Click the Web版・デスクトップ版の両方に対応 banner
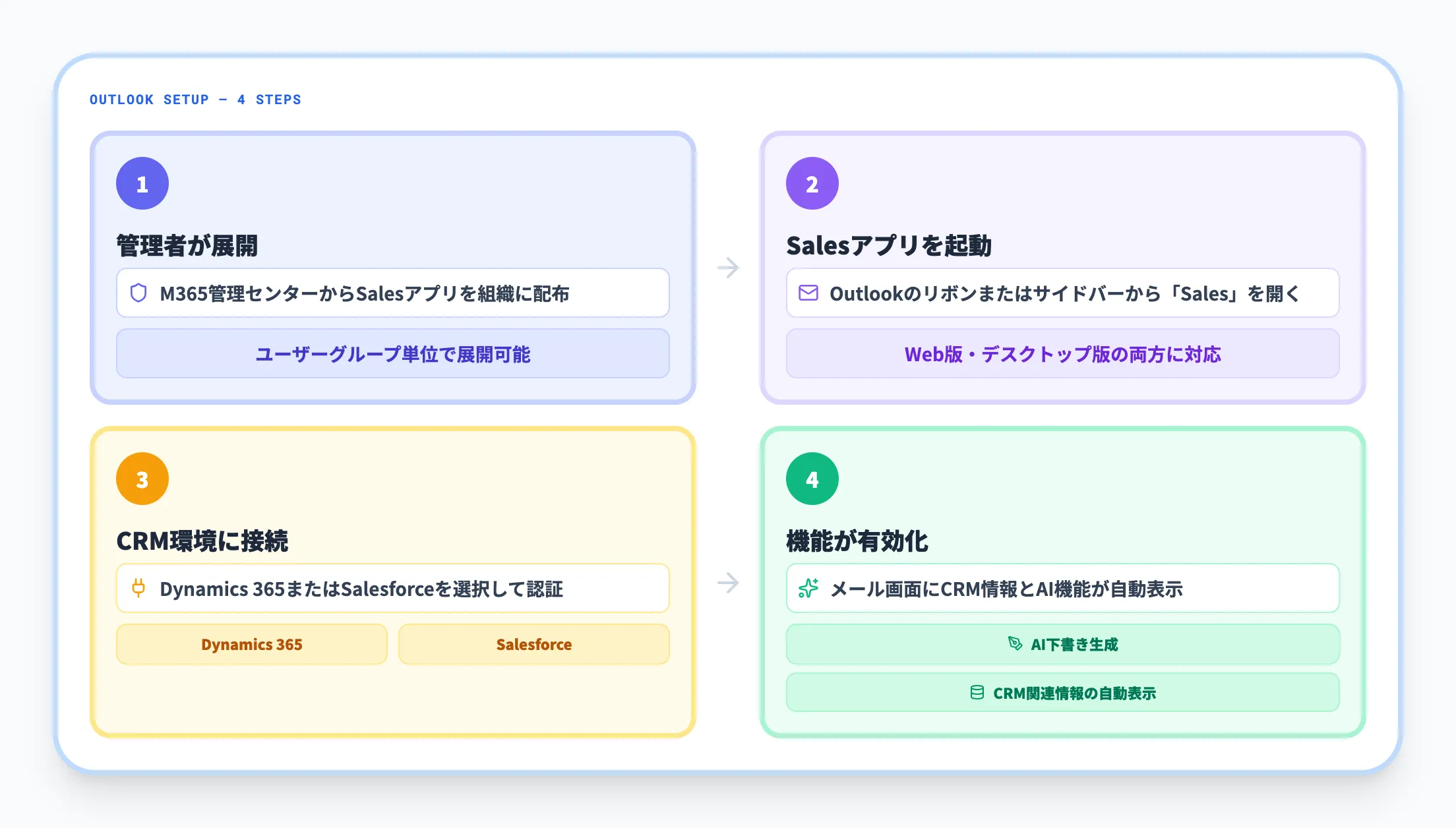Image resolution: width=1456 pixels, height=828 pixels. coord(1062,354)
